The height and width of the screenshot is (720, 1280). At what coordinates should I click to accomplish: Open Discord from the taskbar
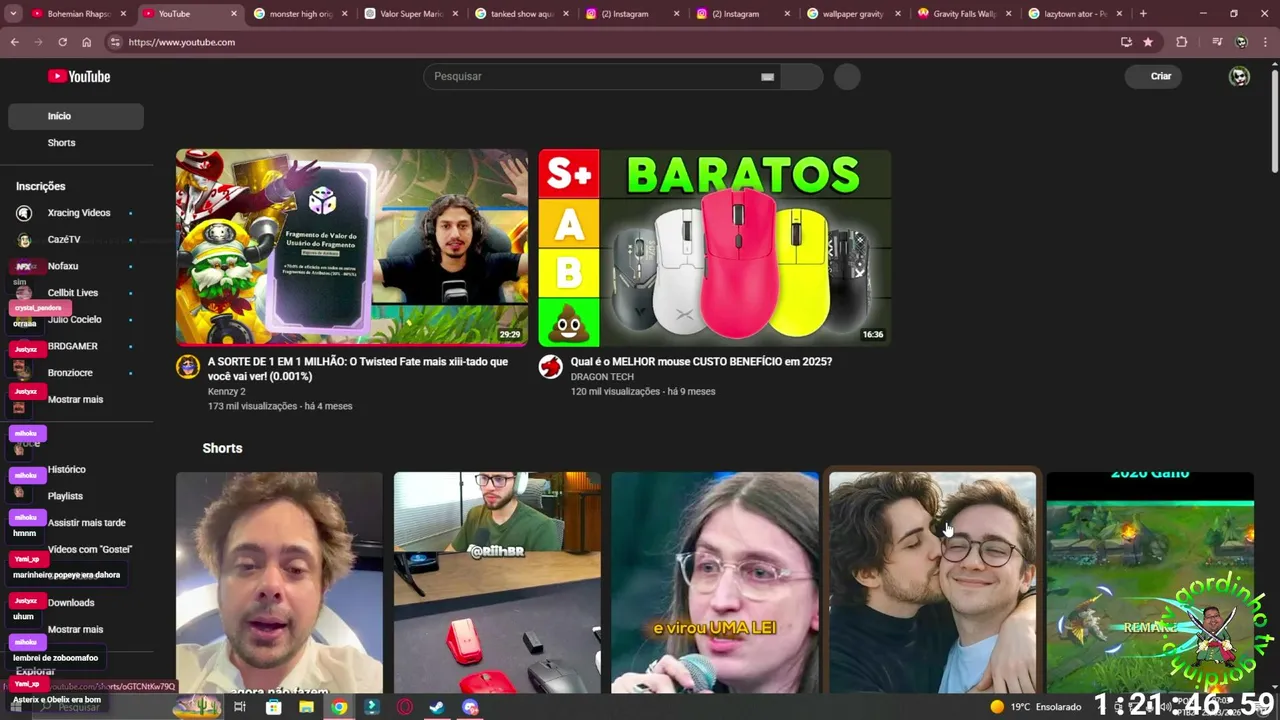point(470,707)
